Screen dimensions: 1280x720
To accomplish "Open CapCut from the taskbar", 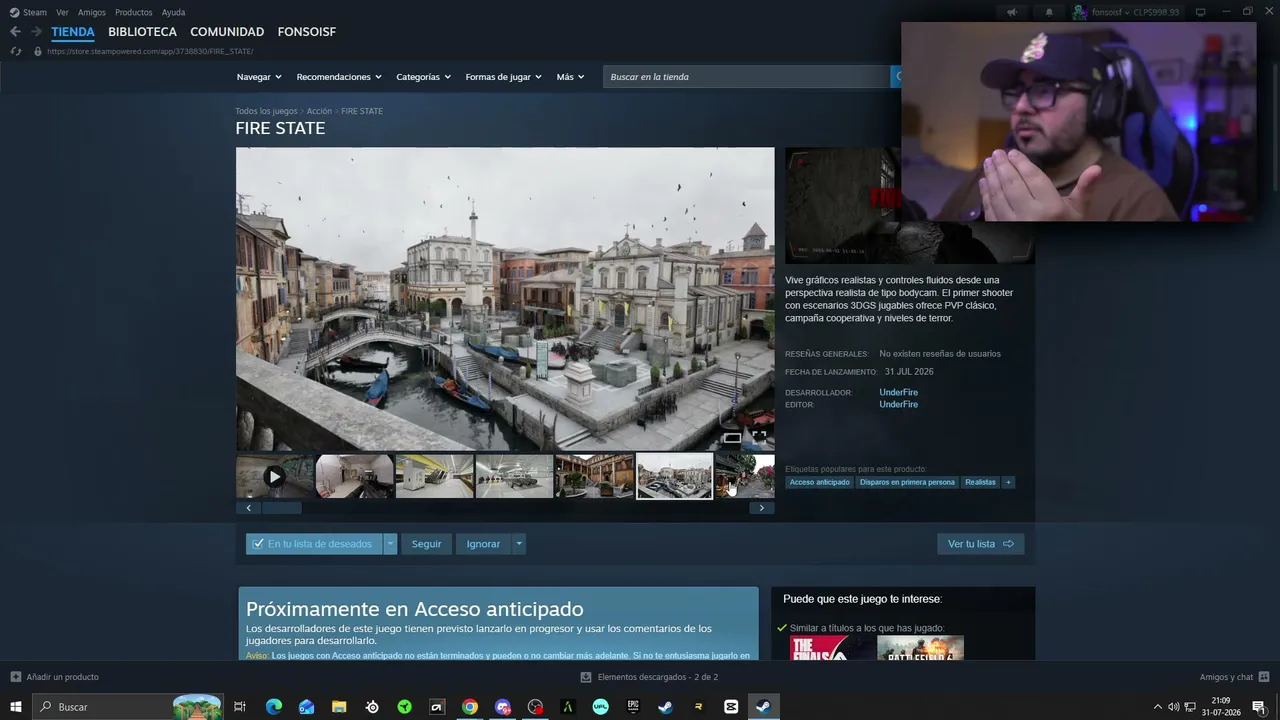I will click(x=731, y=707).
